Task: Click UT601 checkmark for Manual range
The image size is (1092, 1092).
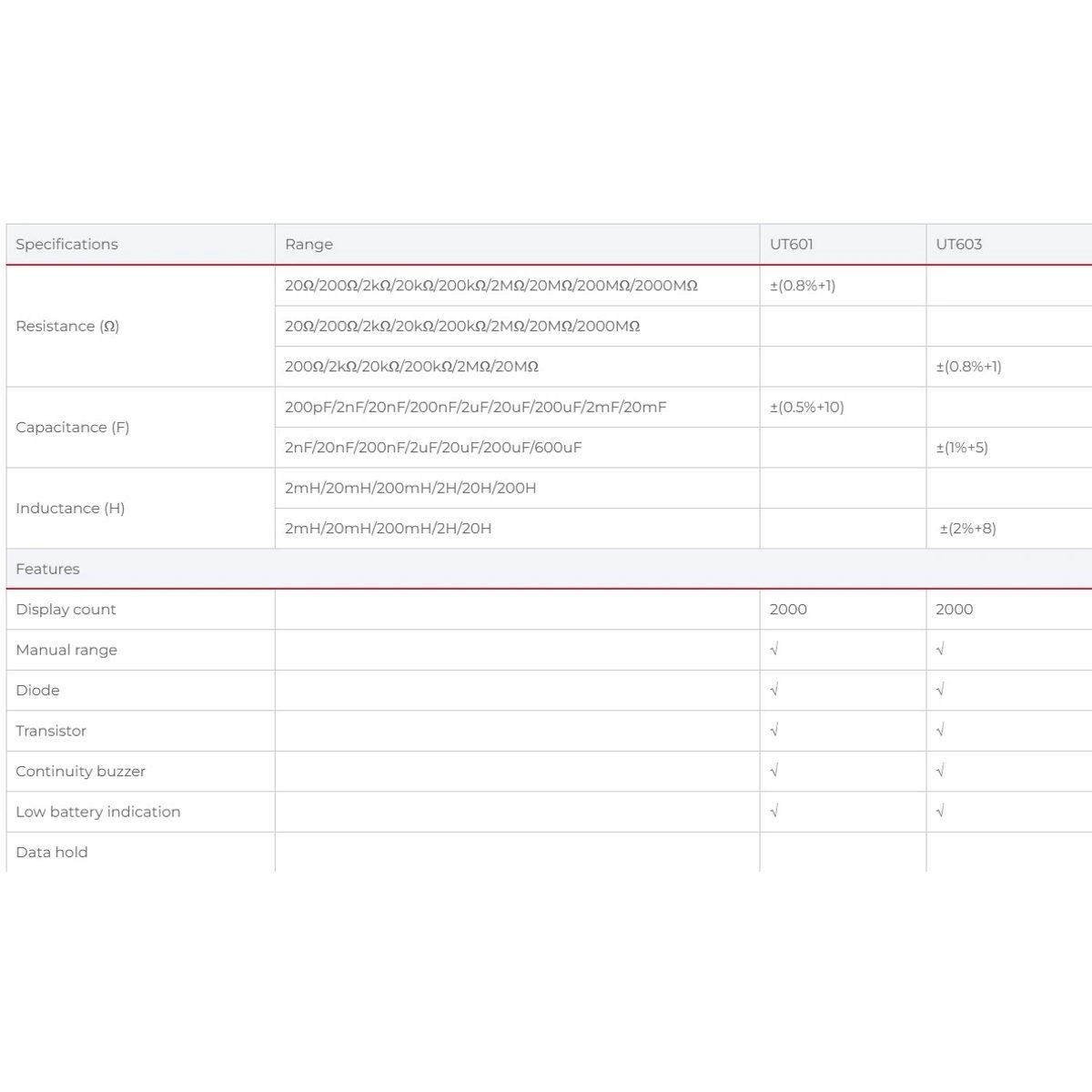Action: click(774, 650)
